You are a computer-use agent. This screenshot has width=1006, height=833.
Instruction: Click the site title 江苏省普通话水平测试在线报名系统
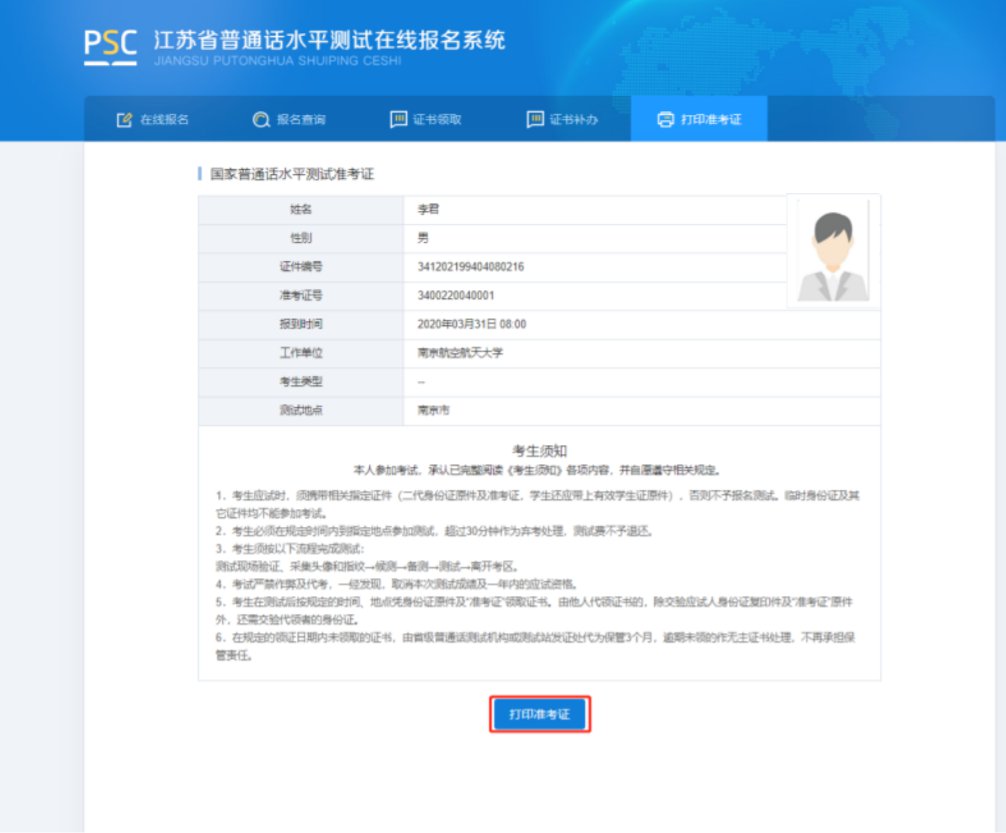329,40
